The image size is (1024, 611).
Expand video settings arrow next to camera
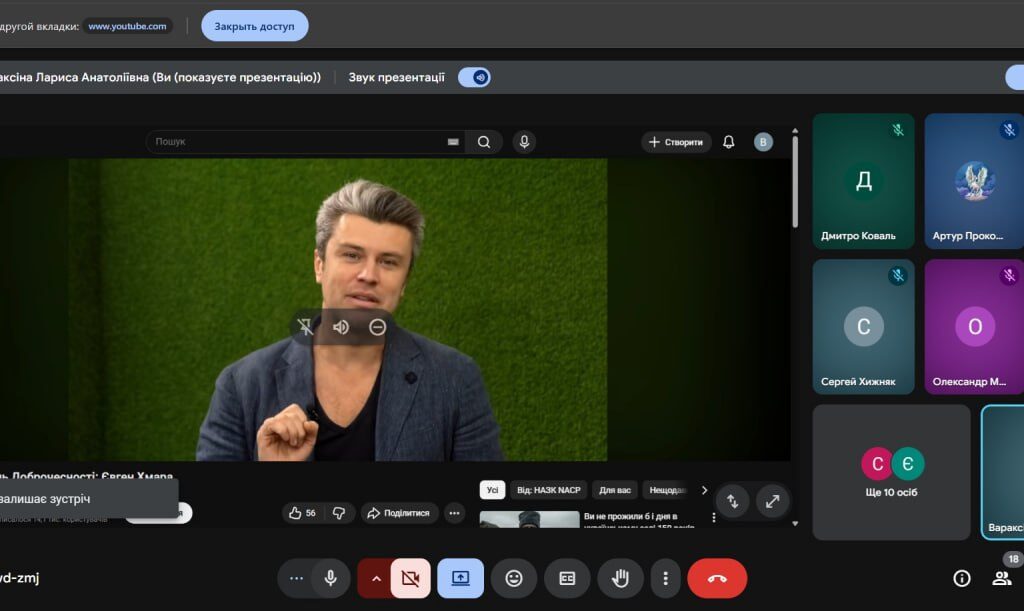click(376, 578)
